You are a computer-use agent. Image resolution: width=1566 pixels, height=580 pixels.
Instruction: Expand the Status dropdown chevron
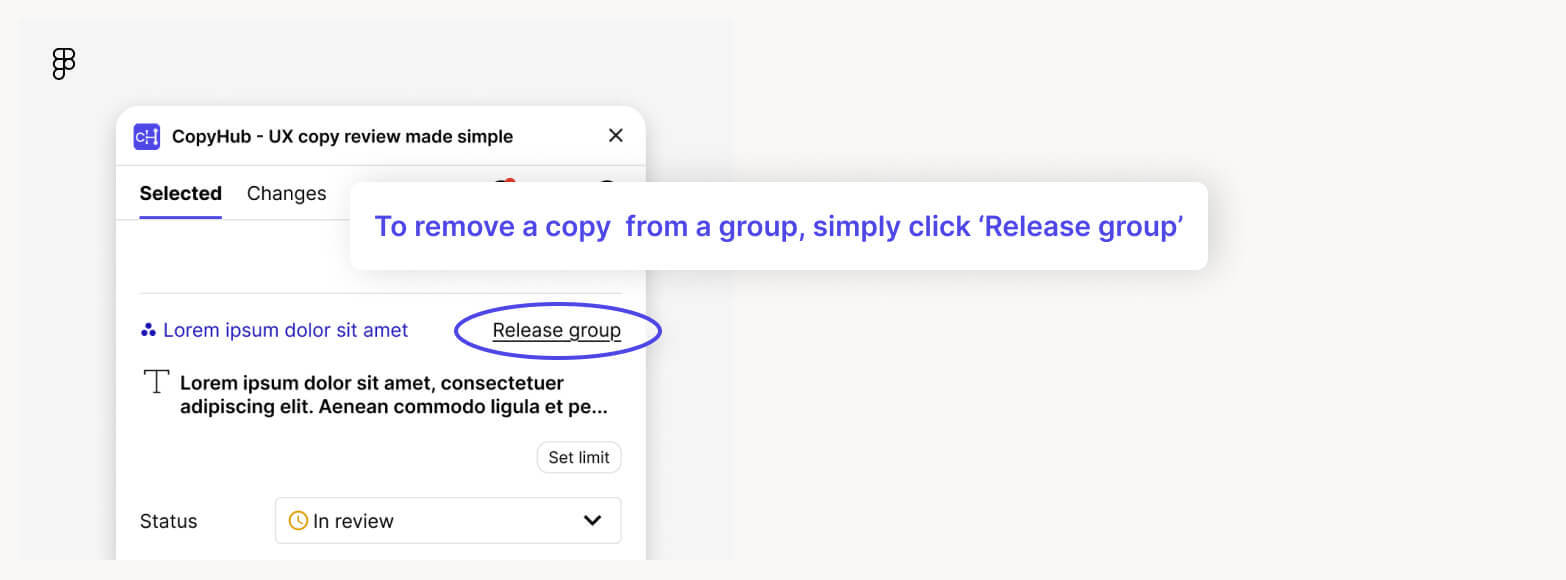592,520
